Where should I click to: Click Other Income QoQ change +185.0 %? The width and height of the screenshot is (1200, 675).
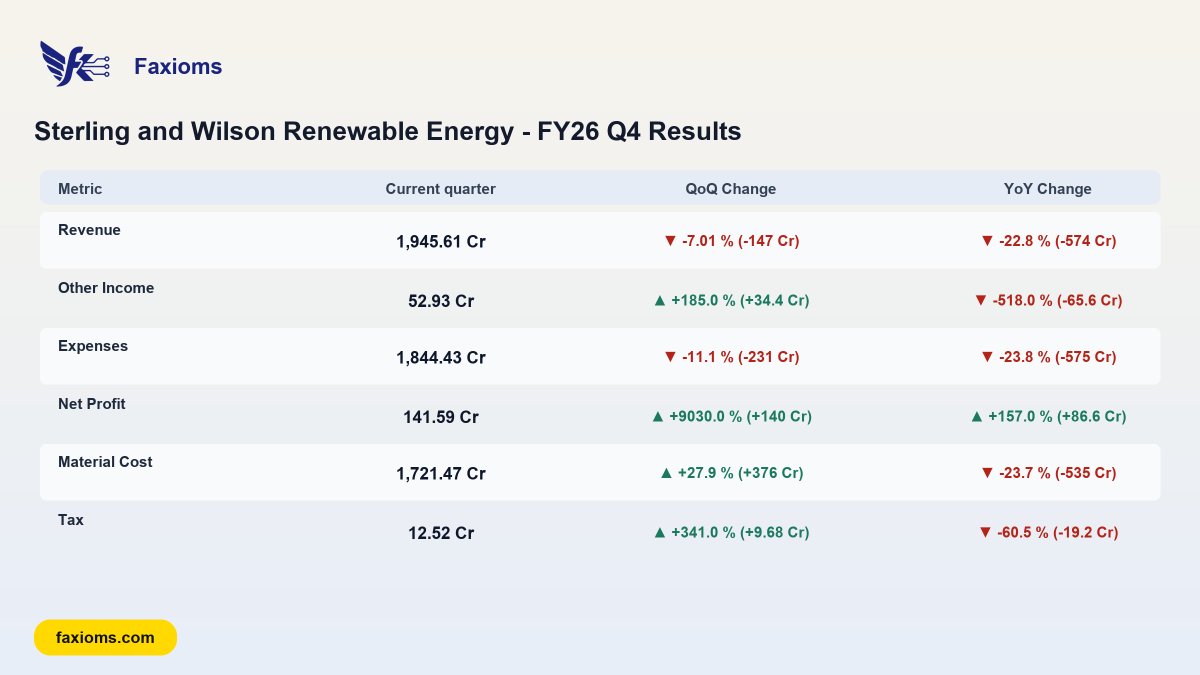[731, 299]
